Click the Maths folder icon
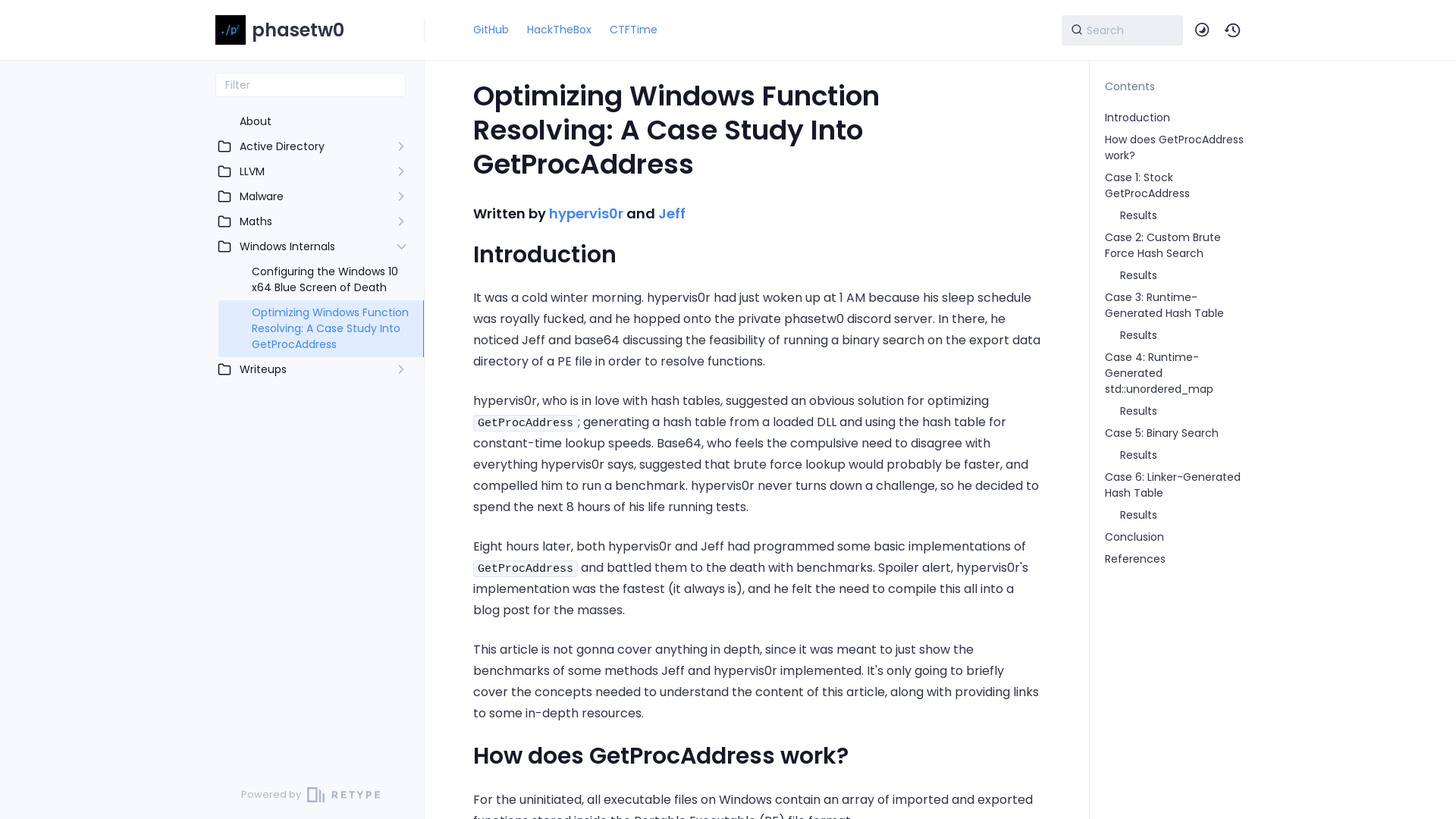The height and width of the screenshot is (819, 1456). pyautogui.click(x=224, y=221)
